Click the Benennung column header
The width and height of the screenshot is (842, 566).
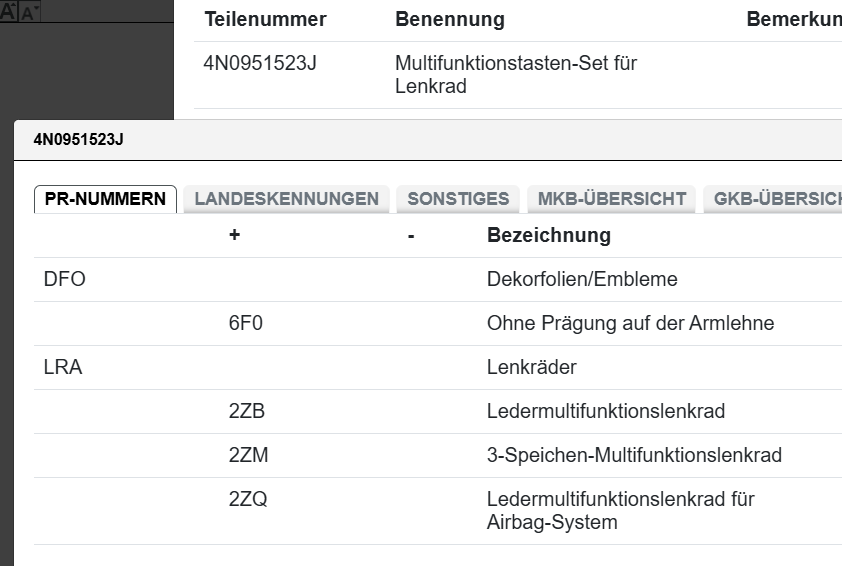450,20
